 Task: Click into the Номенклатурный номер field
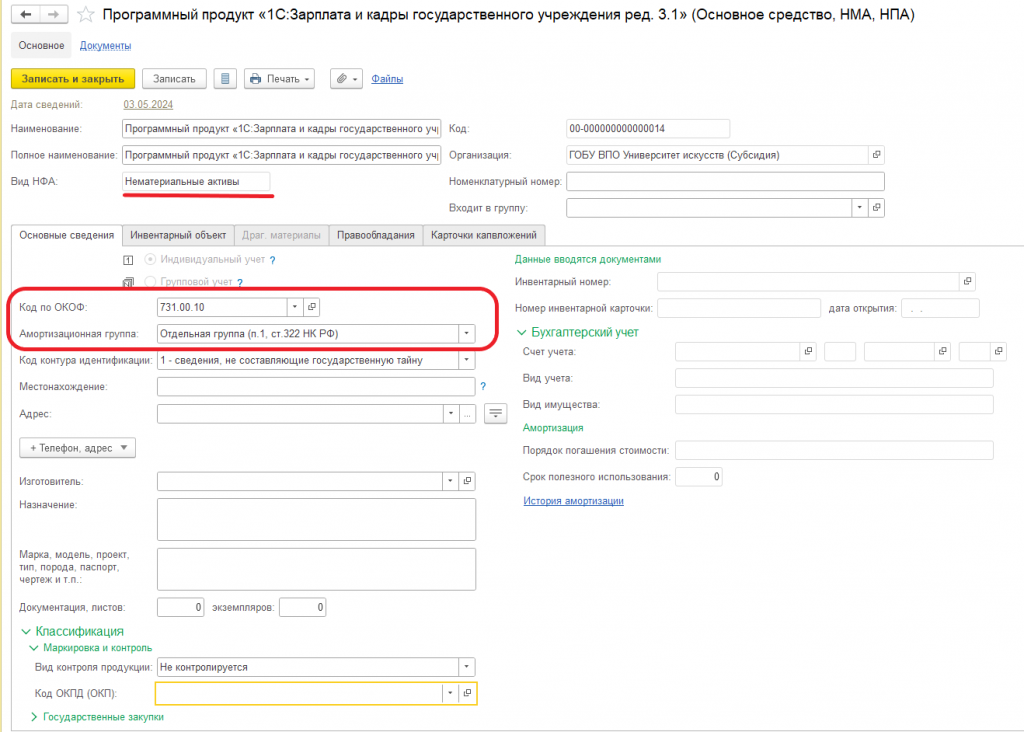[x=725, y=182]
